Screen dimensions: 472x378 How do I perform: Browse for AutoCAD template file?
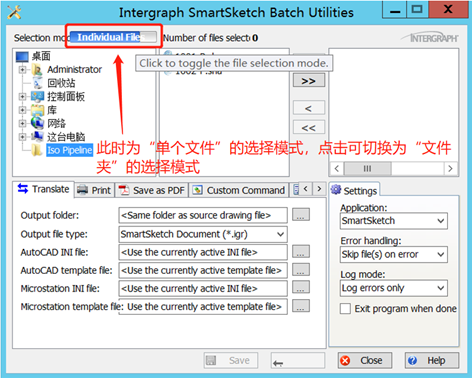tap(301, 270)
